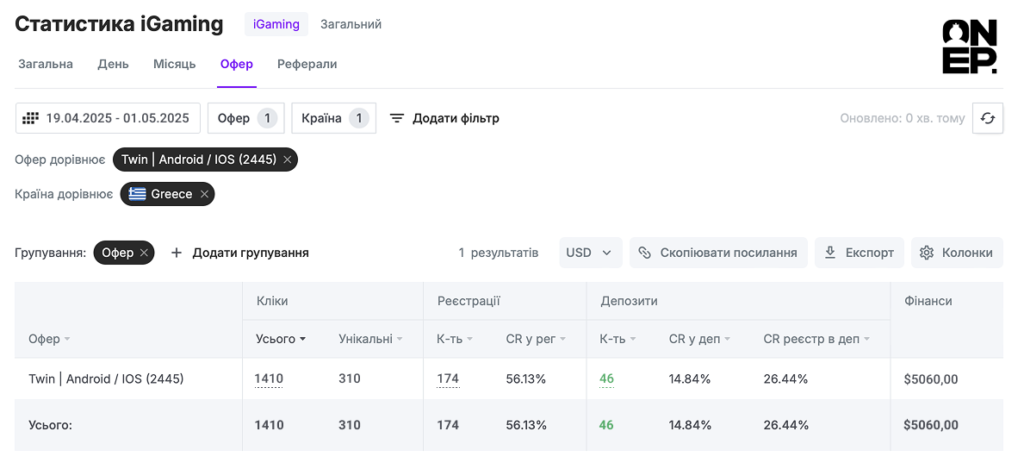
Task: Remove the Greece country filter chip
Action: coord(204,194)
